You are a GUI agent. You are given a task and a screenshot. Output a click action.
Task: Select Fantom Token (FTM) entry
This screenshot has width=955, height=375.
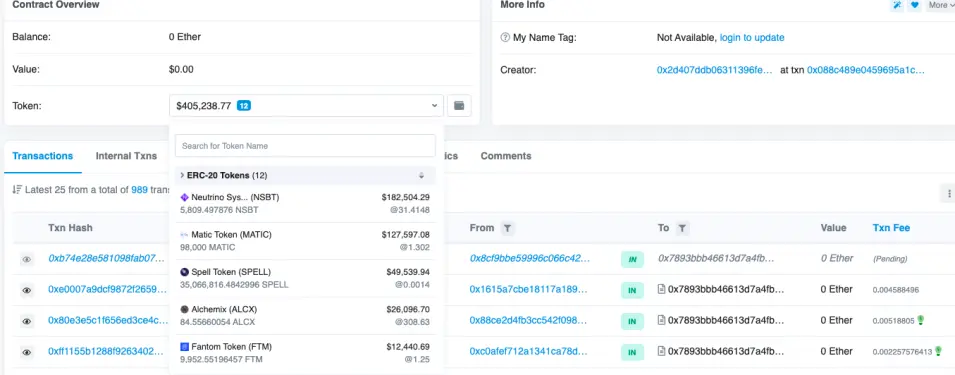pos(305,353)
